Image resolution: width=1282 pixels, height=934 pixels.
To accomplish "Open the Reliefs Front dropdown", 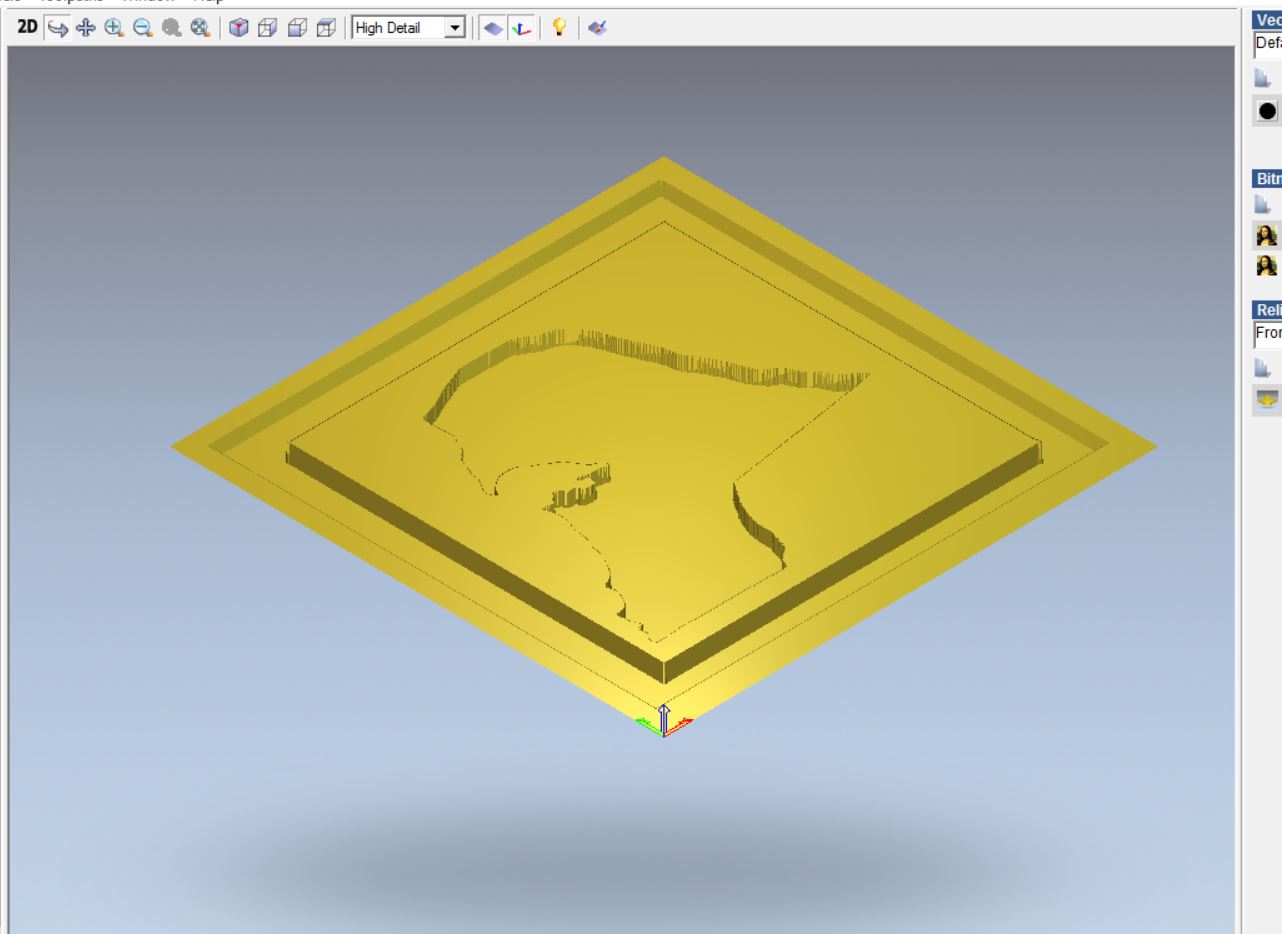I will click(1268, 336).
